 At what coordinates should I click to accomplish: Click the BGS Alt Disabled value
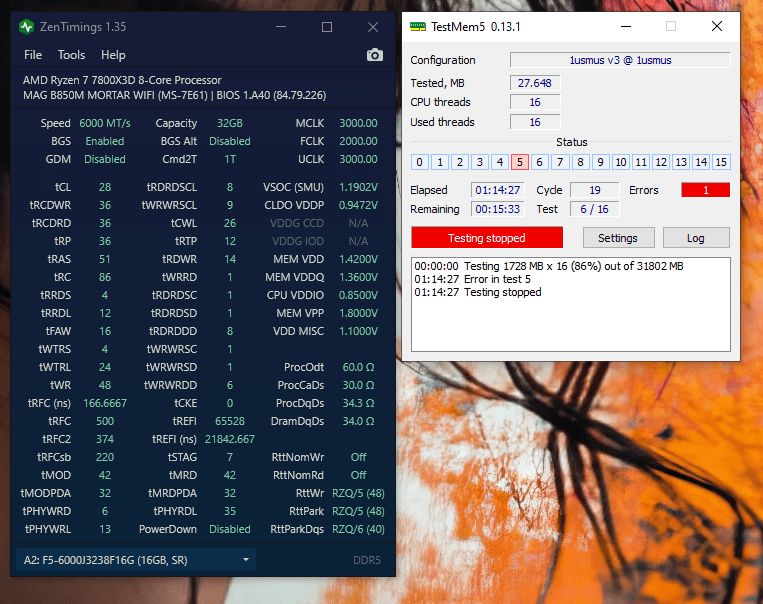(x=230, y=141)
